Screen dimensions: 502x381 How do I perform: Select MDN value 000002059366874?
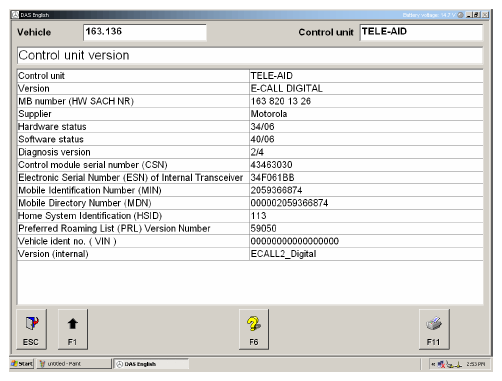pos(289,203)
